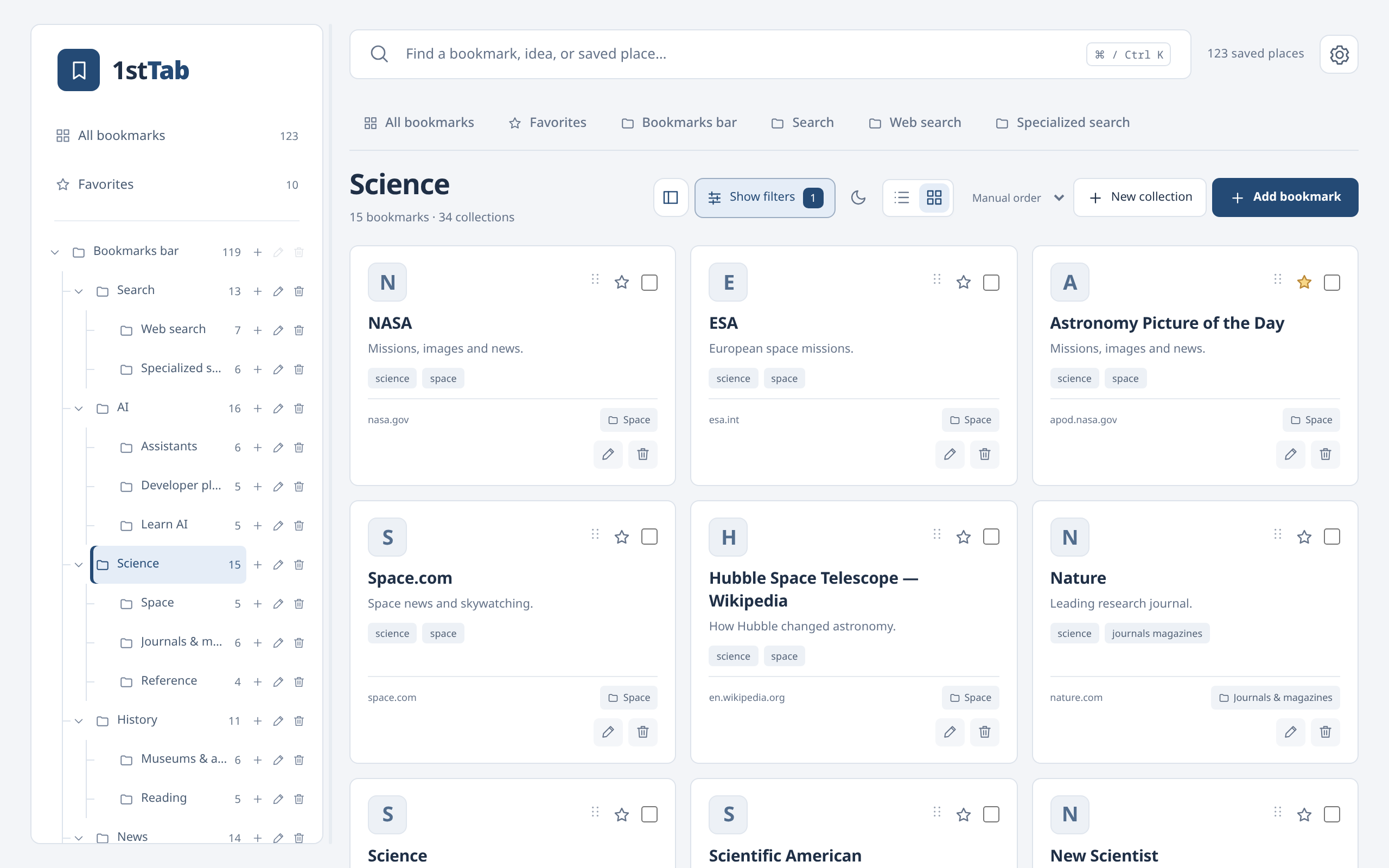Delete the Reference folder
Viewport: 1389px width, 868px height.
tap(299, 681)
